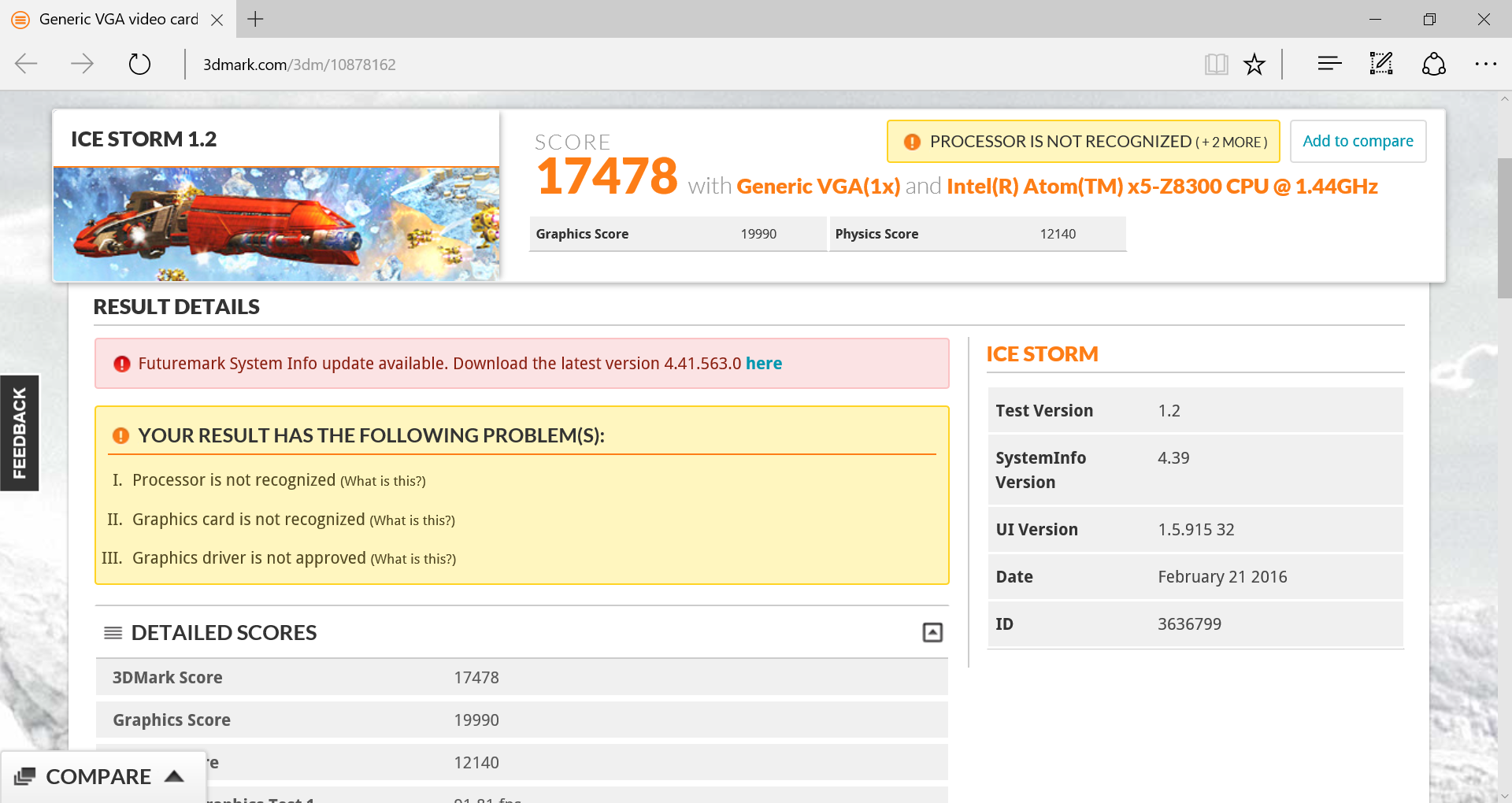Open 'What is this?' for unrecognized processor
This screenshot has width=1512, height=803.
tap(382, 481)
